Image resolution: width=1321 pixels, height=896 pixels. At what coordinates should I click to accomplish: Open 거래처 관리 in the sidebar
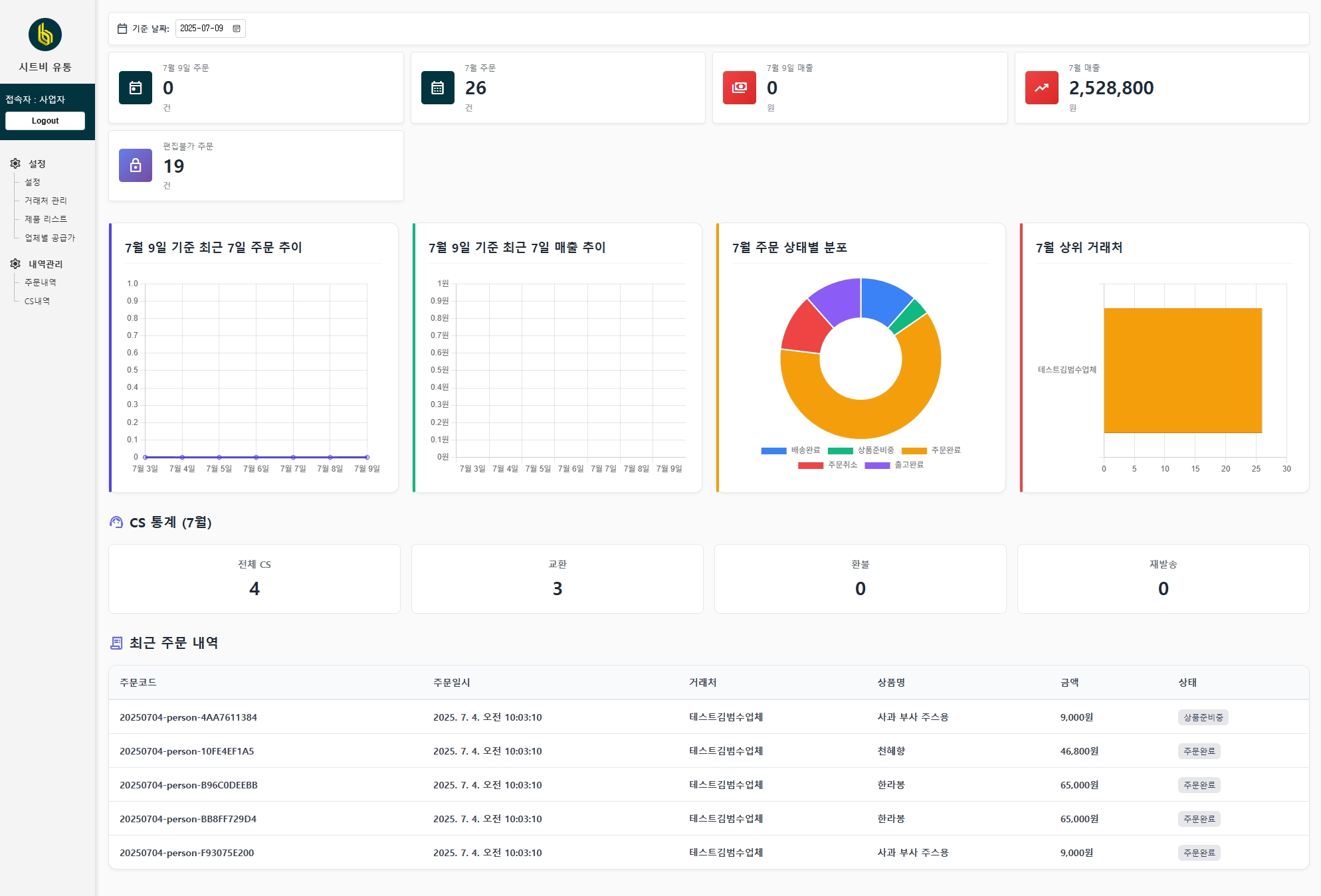click(46, 201)
